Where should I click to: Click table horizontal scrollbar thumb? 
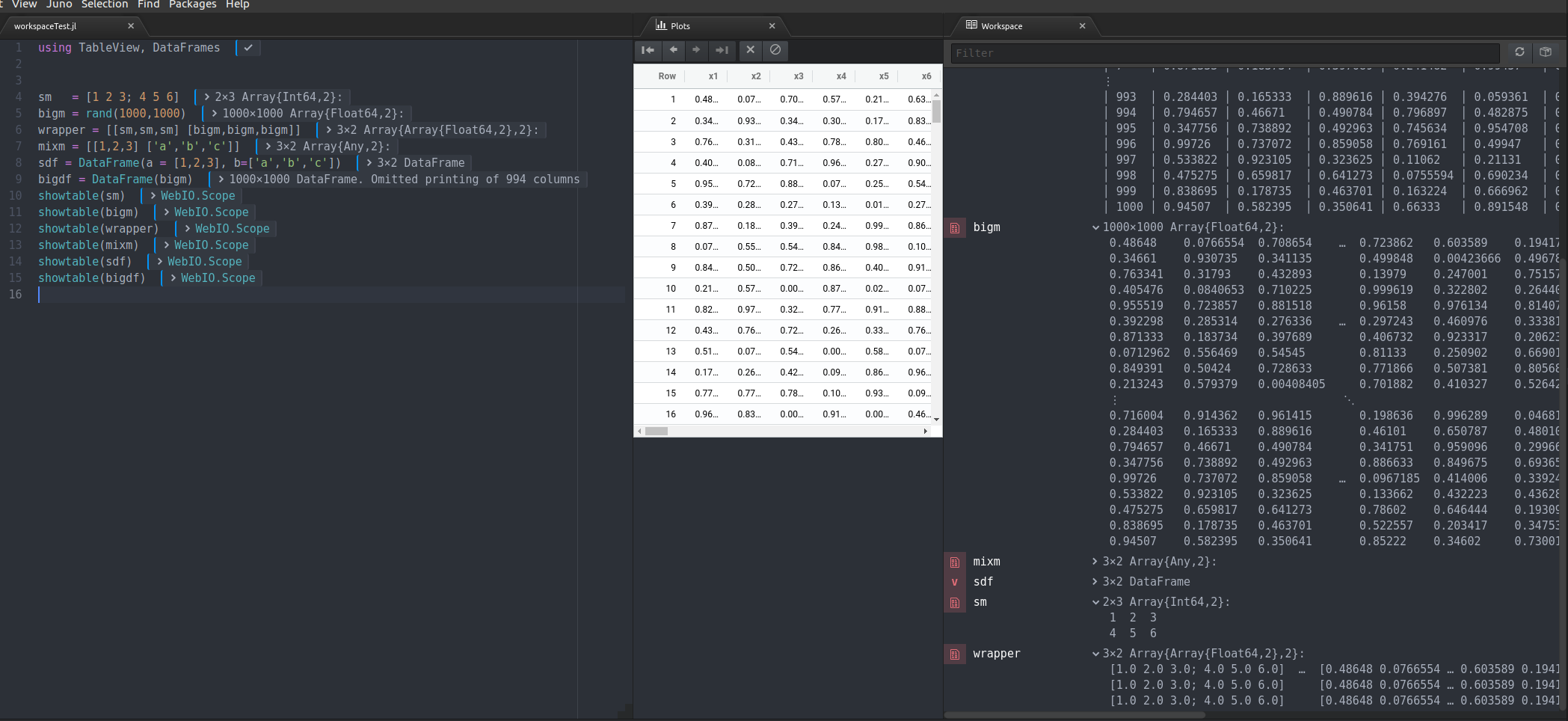point(657,431)
